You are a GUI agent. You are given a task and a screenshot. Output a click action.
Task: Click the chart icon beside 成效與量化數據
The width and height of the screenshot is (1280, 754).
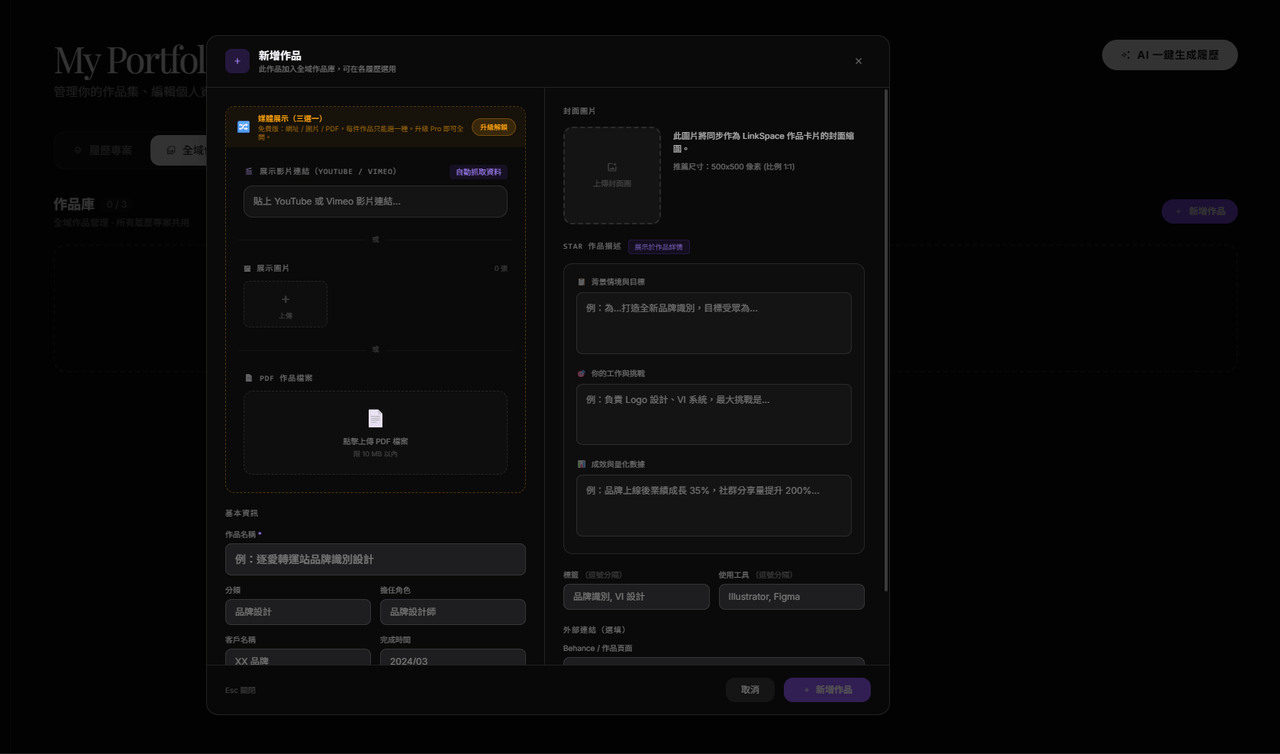click(582, 464)
